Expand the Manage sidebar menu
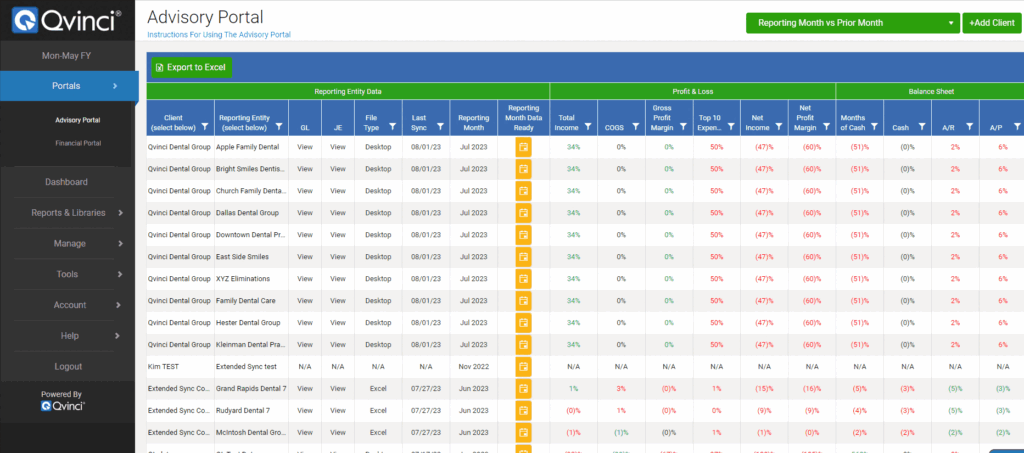 [68, 243]
